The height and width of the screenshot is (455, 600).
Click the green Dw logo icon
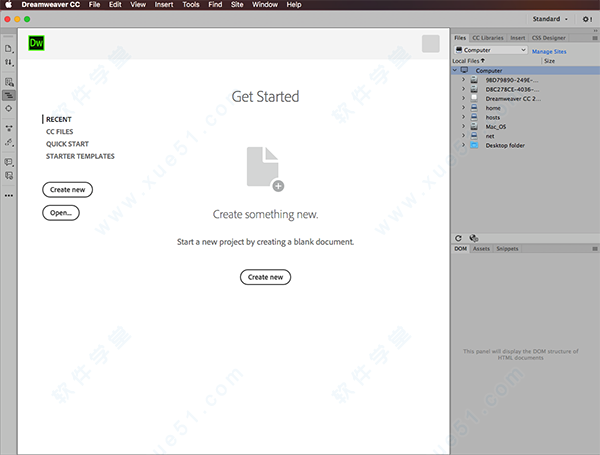(x=36, y=43)
